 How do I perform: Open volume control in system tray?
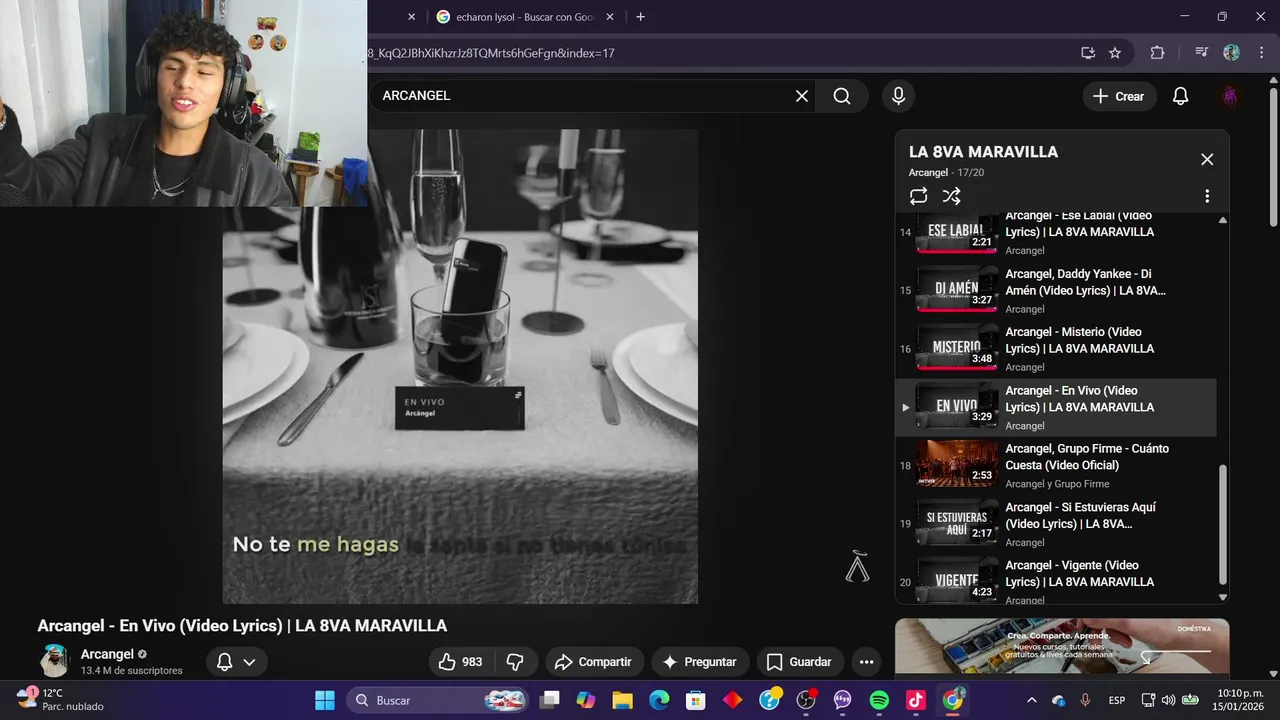coord(1168,700)
